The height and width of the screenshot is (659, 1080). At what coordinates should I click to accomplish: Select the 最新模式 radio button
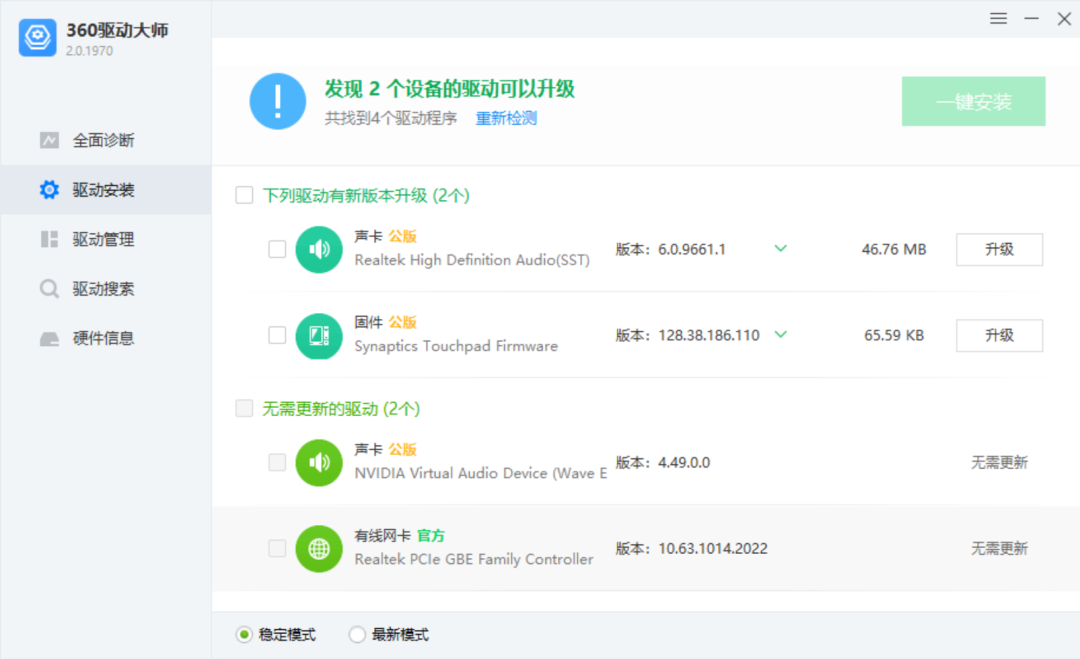tap(357, 634)
